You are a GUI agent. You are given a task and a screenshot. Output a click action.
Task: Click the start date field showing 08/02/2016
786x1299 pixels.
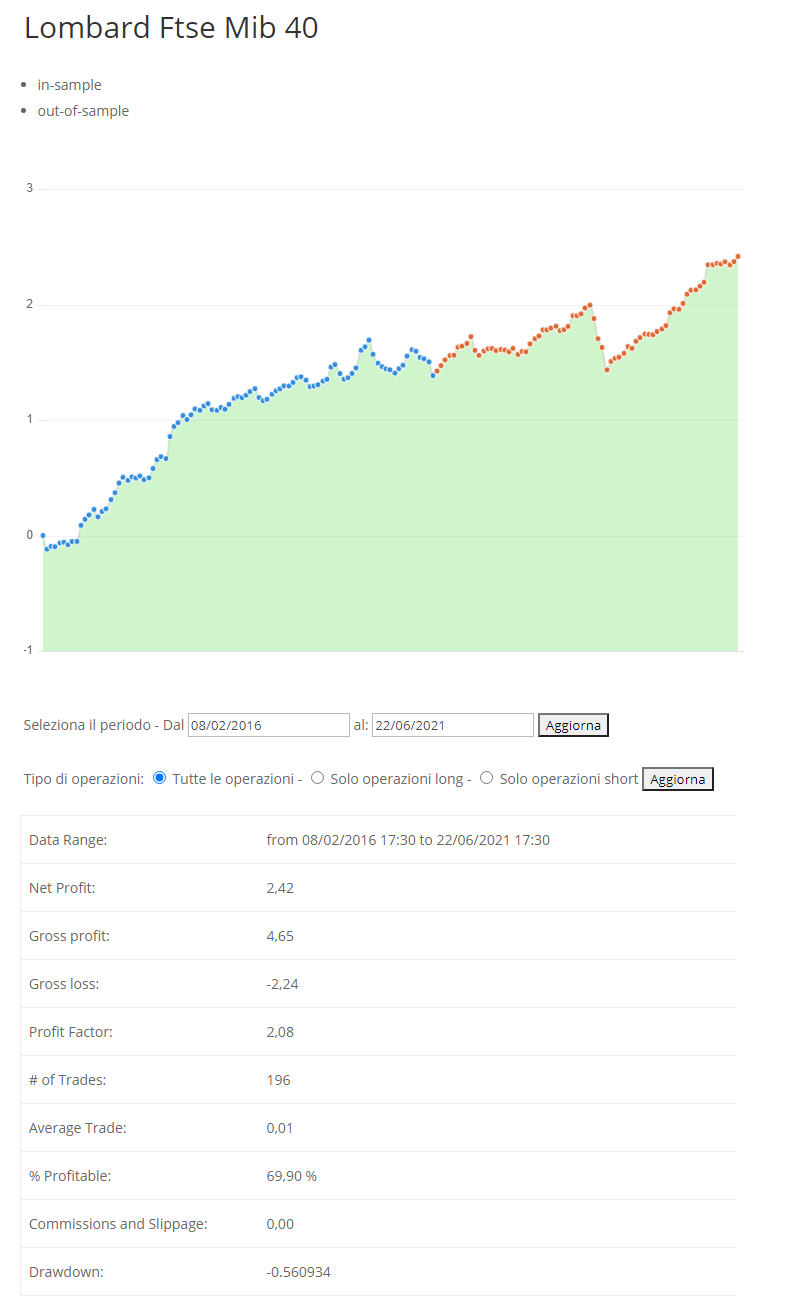tap(268, 725)
